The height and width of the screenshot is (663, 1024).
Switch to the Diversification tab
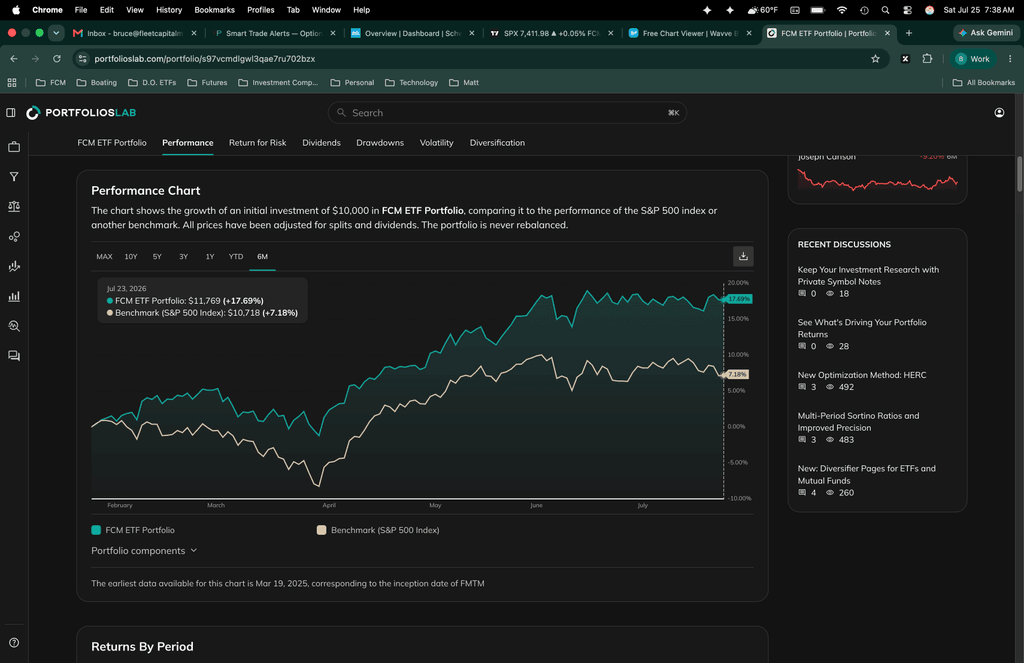pyautogui.click(x=497, y=142)
